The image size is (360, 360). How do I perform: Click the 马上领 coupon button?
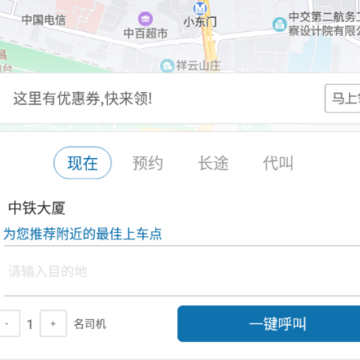(342, 99)
